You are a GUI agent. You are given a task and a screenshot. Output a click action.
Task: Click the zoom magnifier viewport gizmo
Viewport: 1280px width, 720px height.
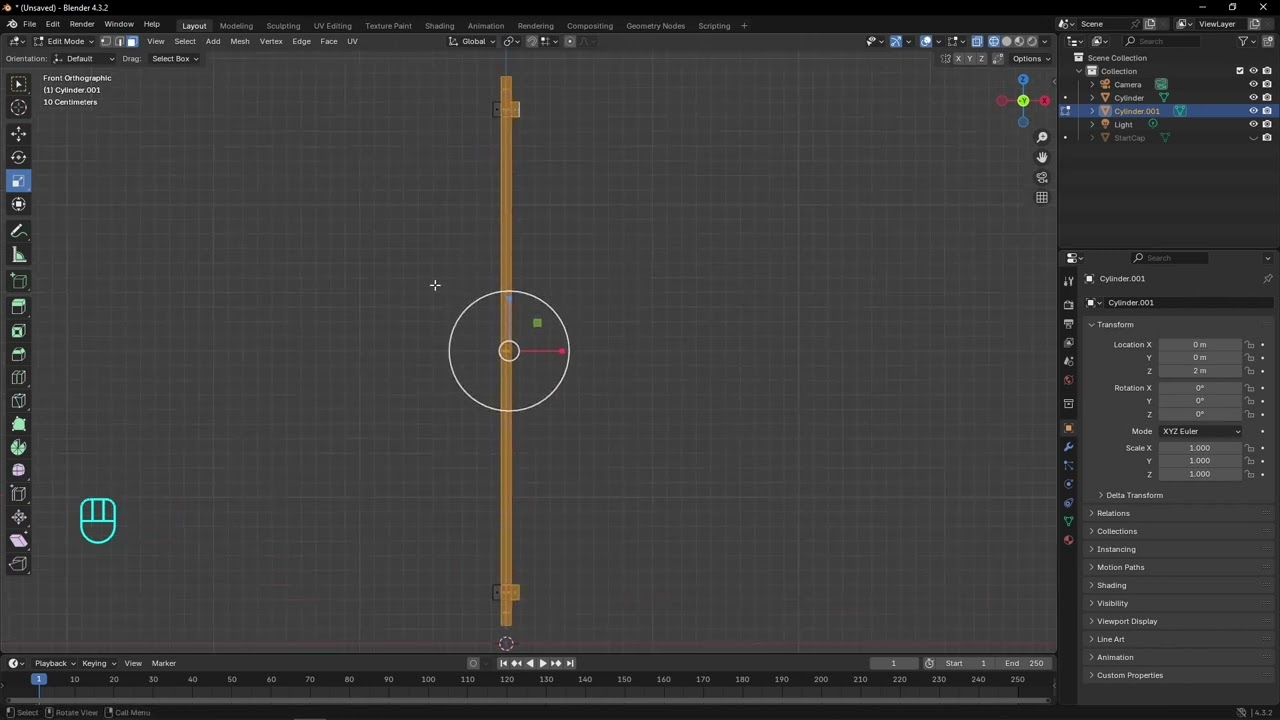pos(1042,137)
